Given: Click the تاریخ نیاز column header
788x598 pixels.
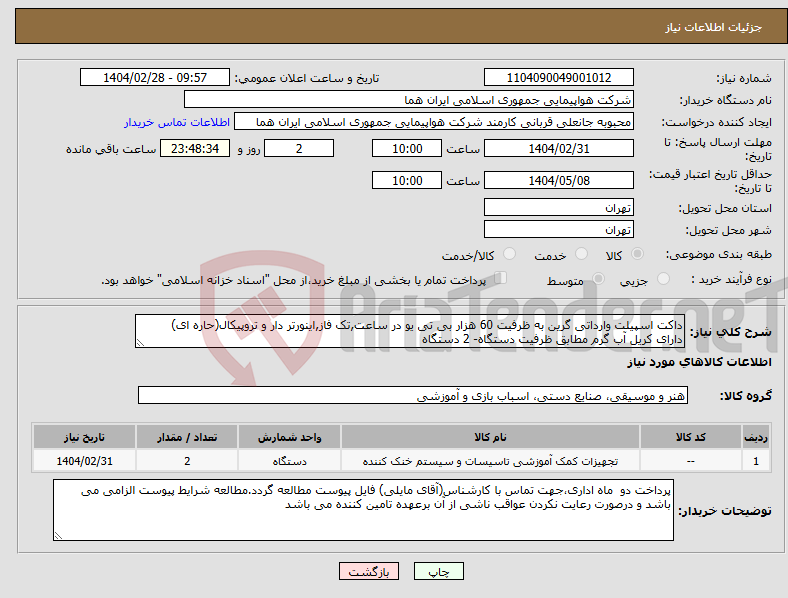Looking at the screenshot, I should (84, 437).
